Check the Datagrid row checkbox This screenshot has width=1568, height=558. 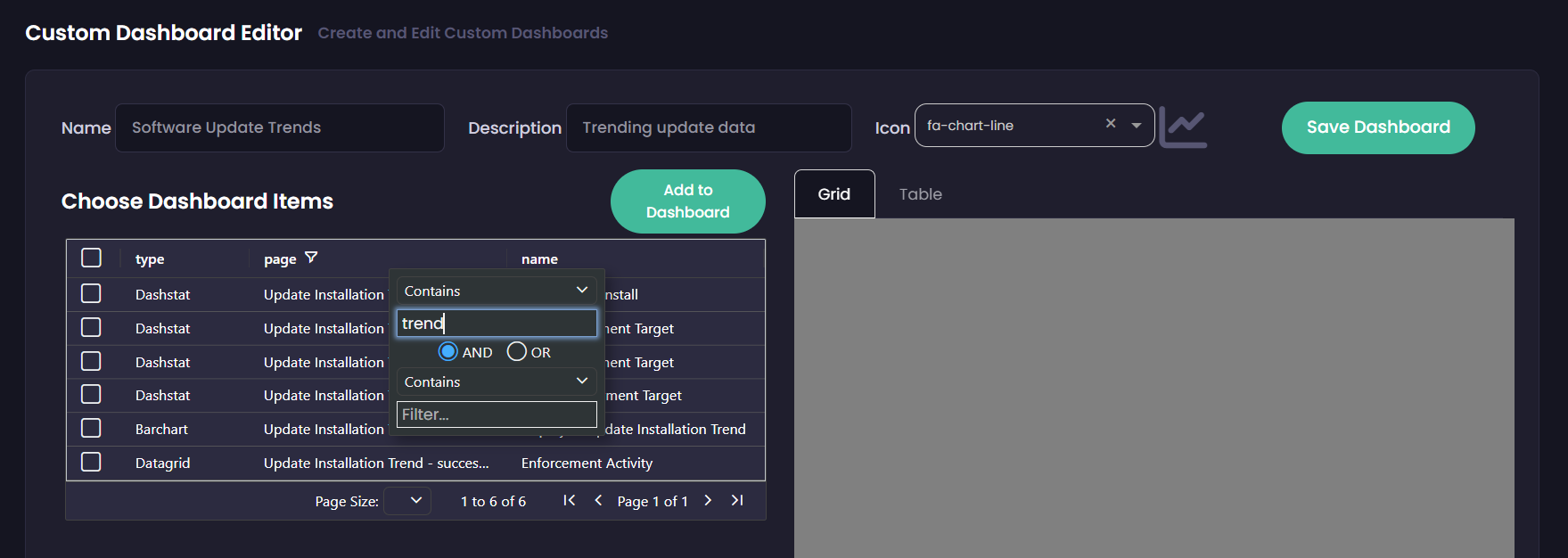click(x=91, y=462)
